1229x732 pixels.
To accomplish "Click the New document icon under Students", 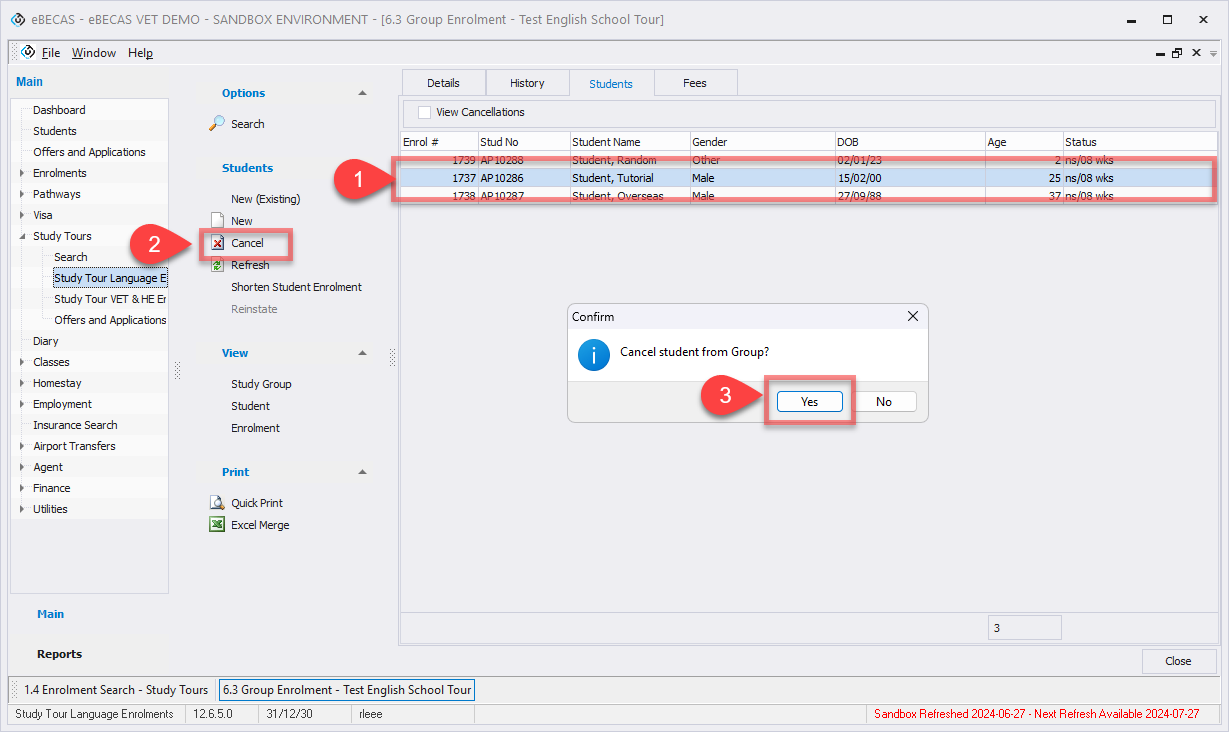I will 217,221.
